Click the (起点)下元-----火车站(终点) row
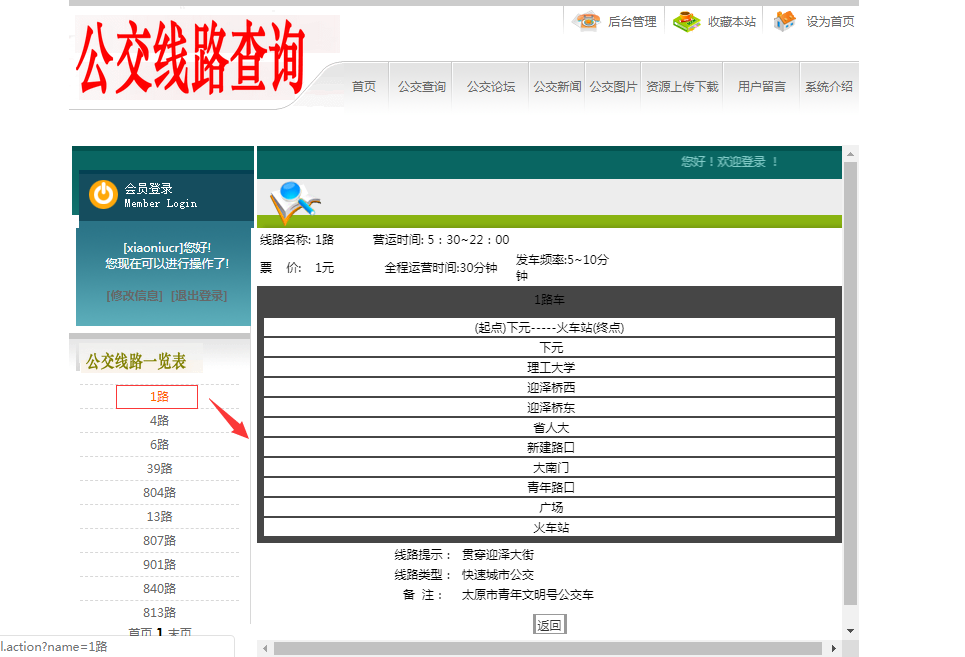The image size is (965, 657). [550, 327]
